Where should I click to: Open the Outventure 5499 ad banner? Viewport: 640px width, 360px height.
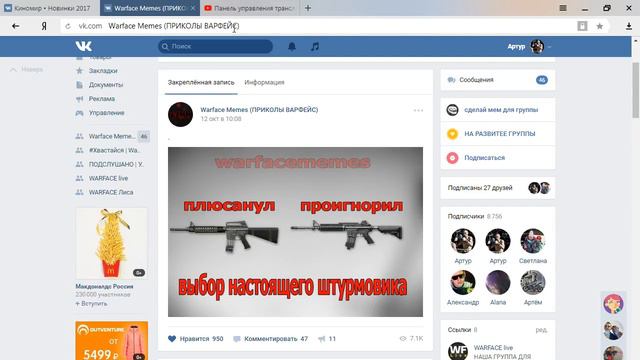pyautogui.click(x=111, y=340)
